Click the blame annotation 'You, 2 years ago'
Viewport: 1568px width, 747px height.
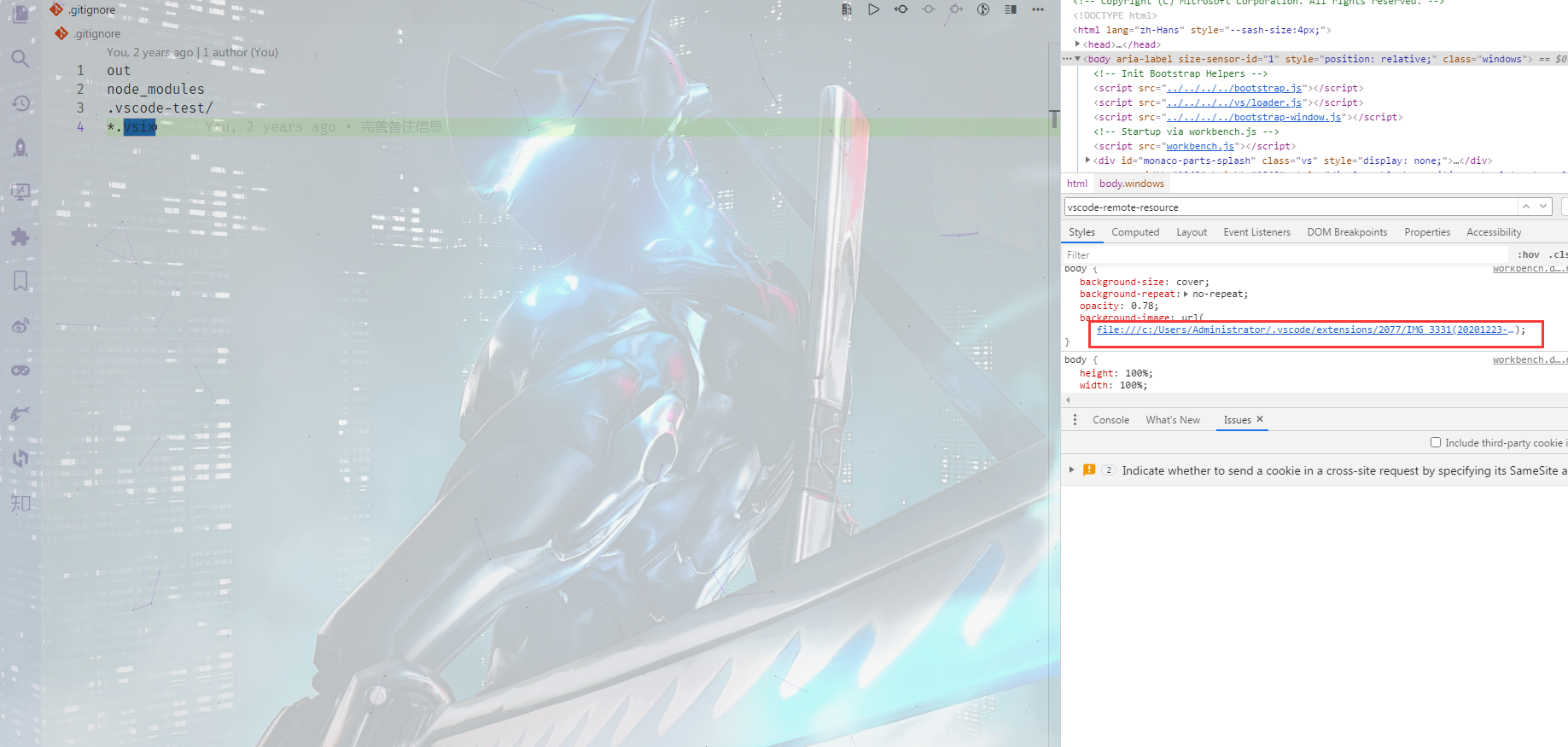pyautogui.click(x=271, y=127)
